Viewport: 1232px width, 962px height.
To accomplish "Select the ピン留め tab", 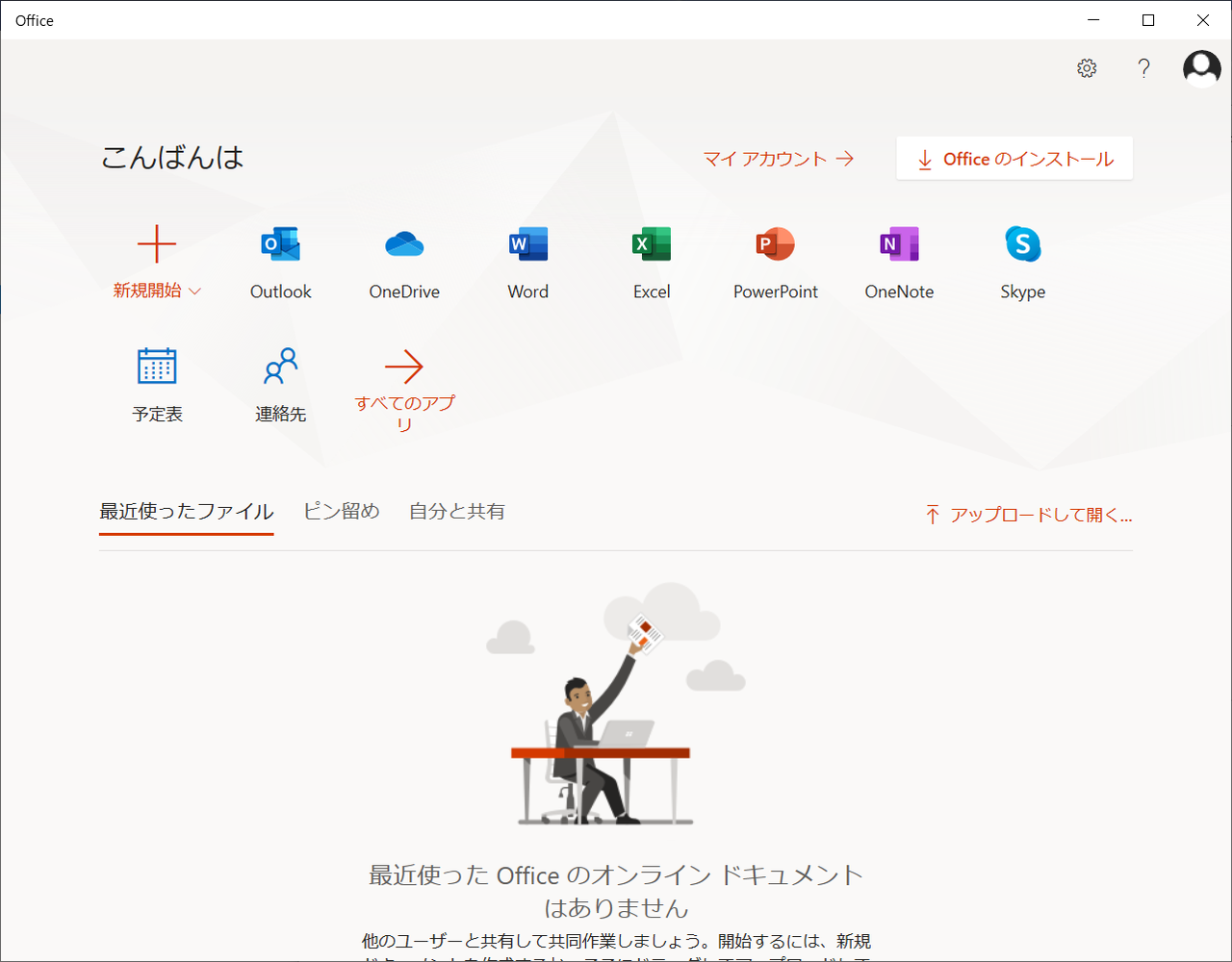I will (x=342, y=512).
